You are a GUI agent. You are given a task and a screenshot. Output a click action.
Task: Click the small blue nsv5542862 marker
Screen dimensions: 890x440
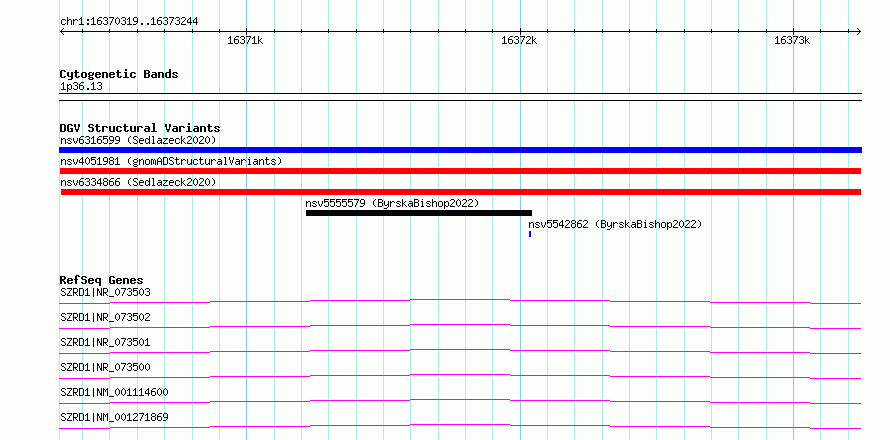(530, 234)
